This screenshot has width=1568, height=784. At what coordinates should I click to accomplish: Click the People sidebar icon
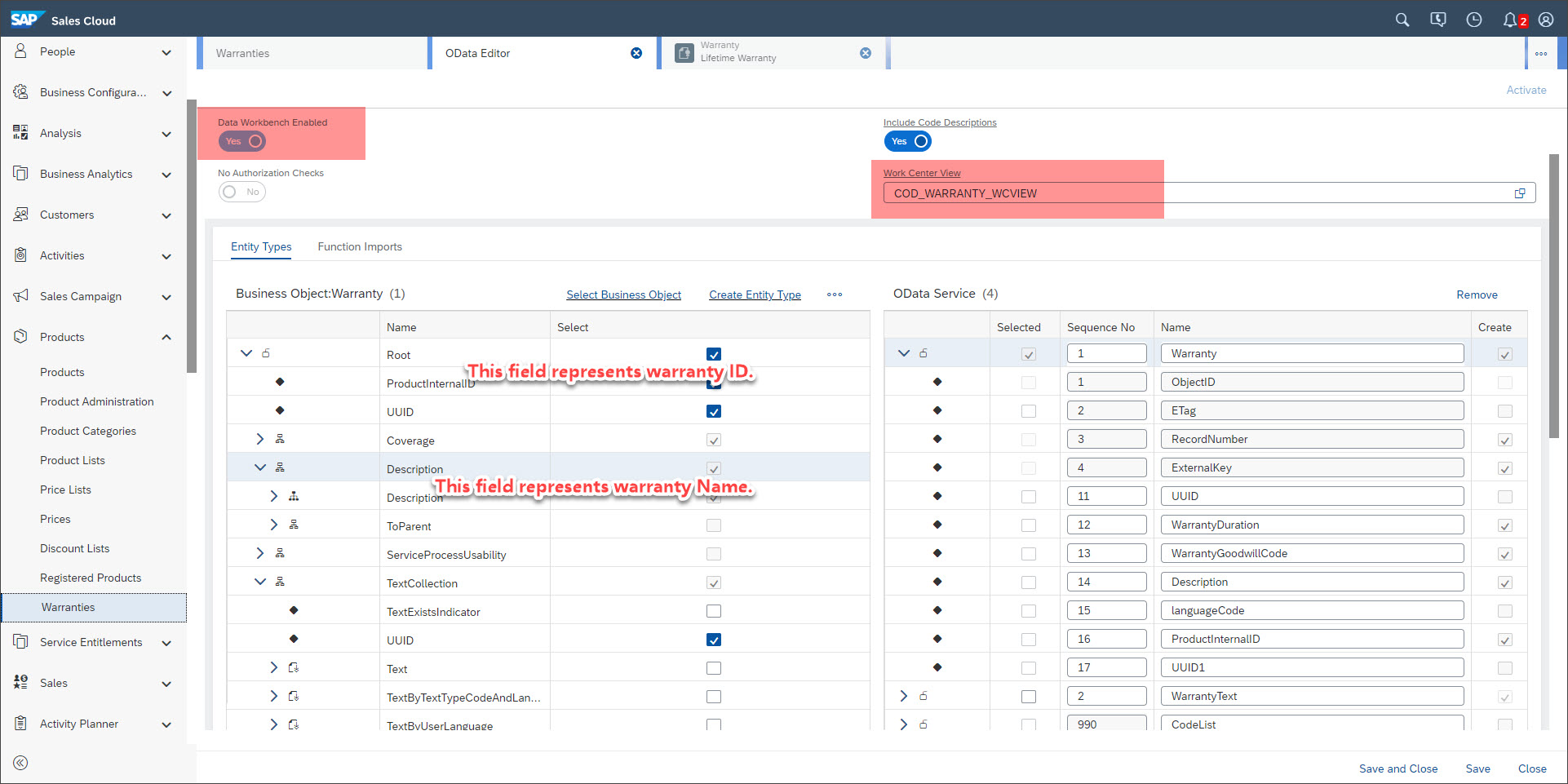[x=20, y=51]
